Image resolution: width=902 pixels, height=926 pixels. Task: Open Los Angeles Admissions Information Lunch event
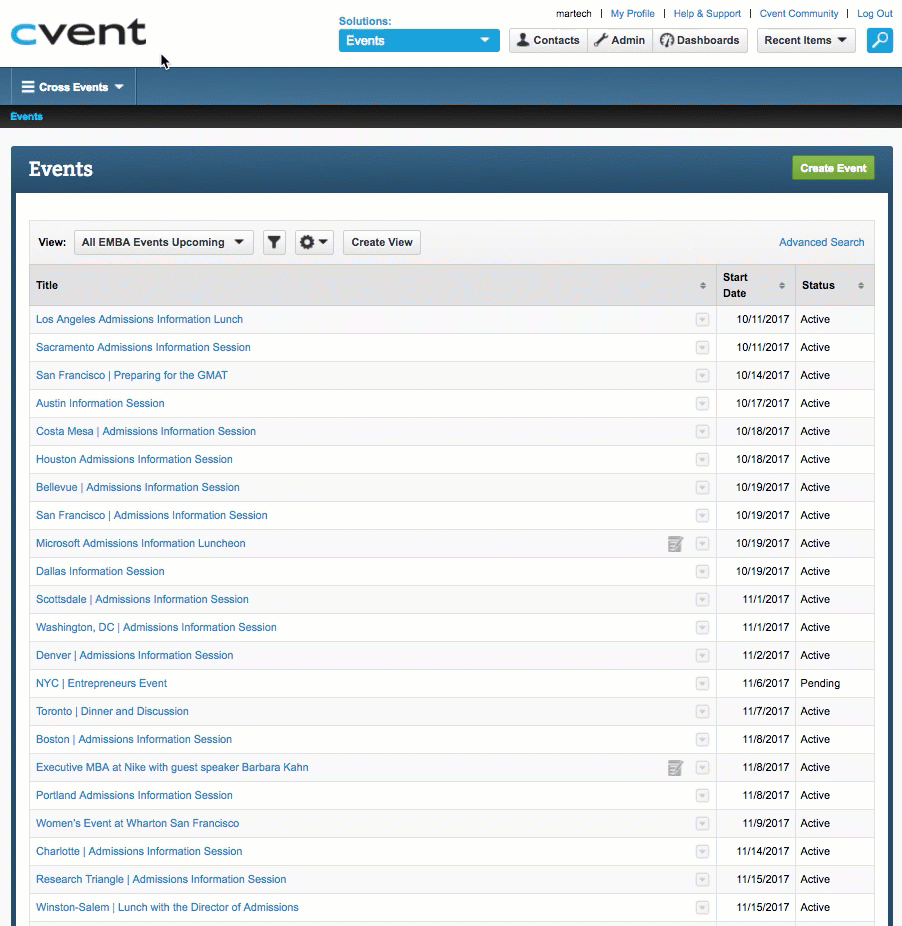pos(139,319)
